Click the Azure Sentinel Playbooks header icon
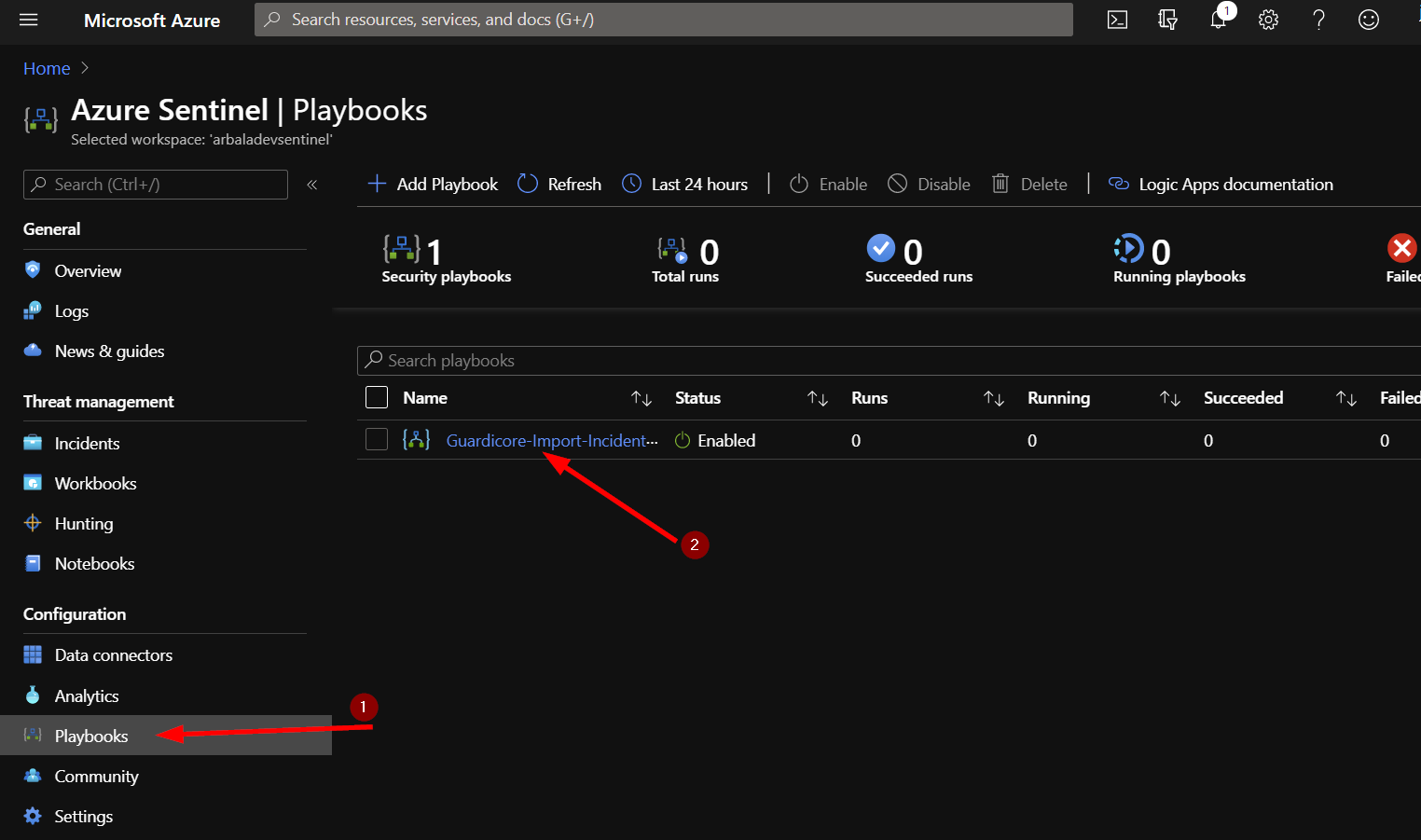Viewport: 1421px width, 840px height. [41, 119]
